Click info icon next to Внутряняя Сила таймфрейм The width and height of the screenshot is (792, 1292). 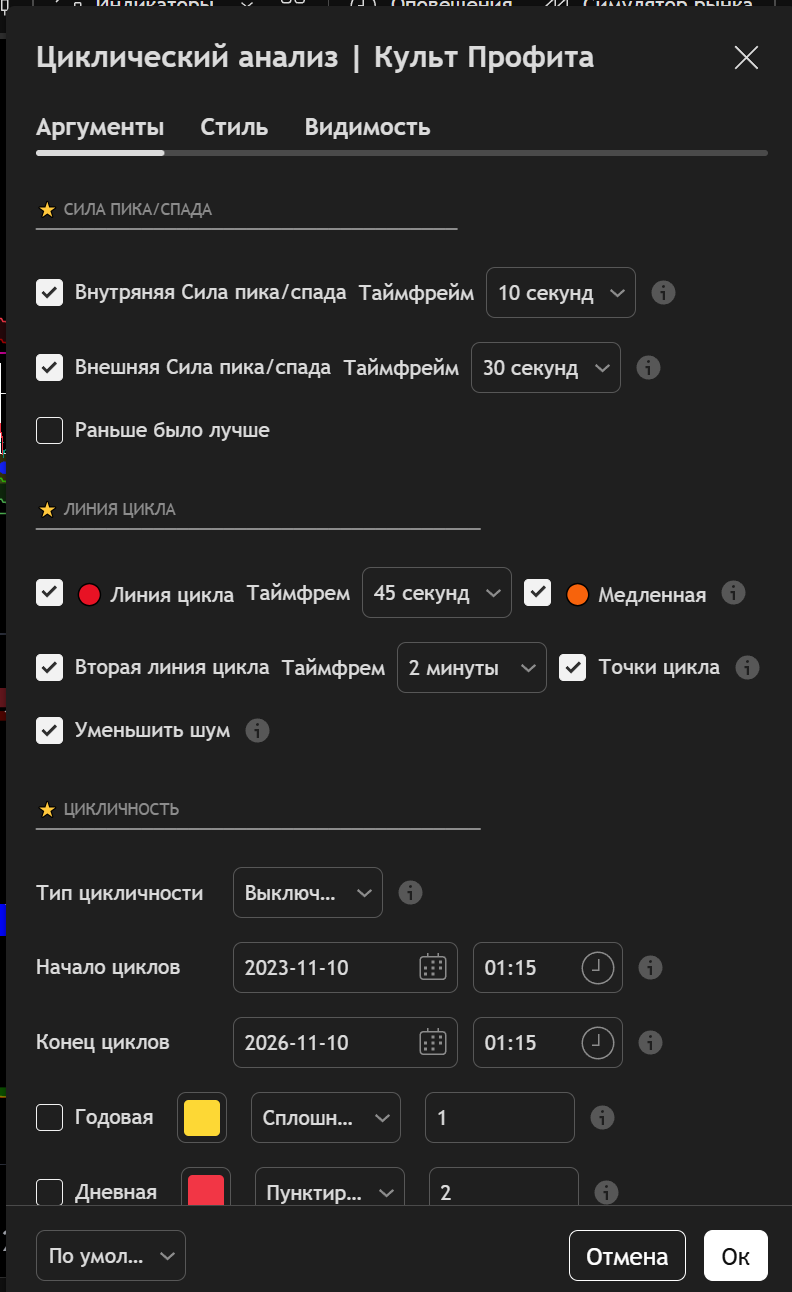[x=663, y=293]
